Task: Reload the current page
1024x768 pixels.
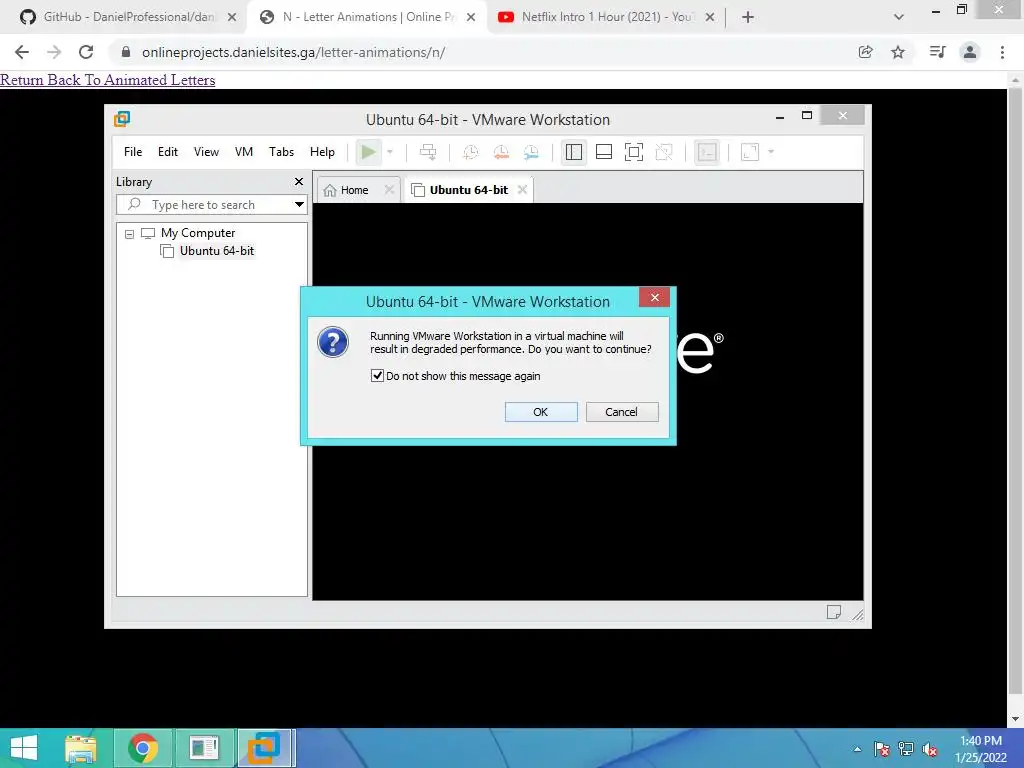Action: tap(86, 52)
